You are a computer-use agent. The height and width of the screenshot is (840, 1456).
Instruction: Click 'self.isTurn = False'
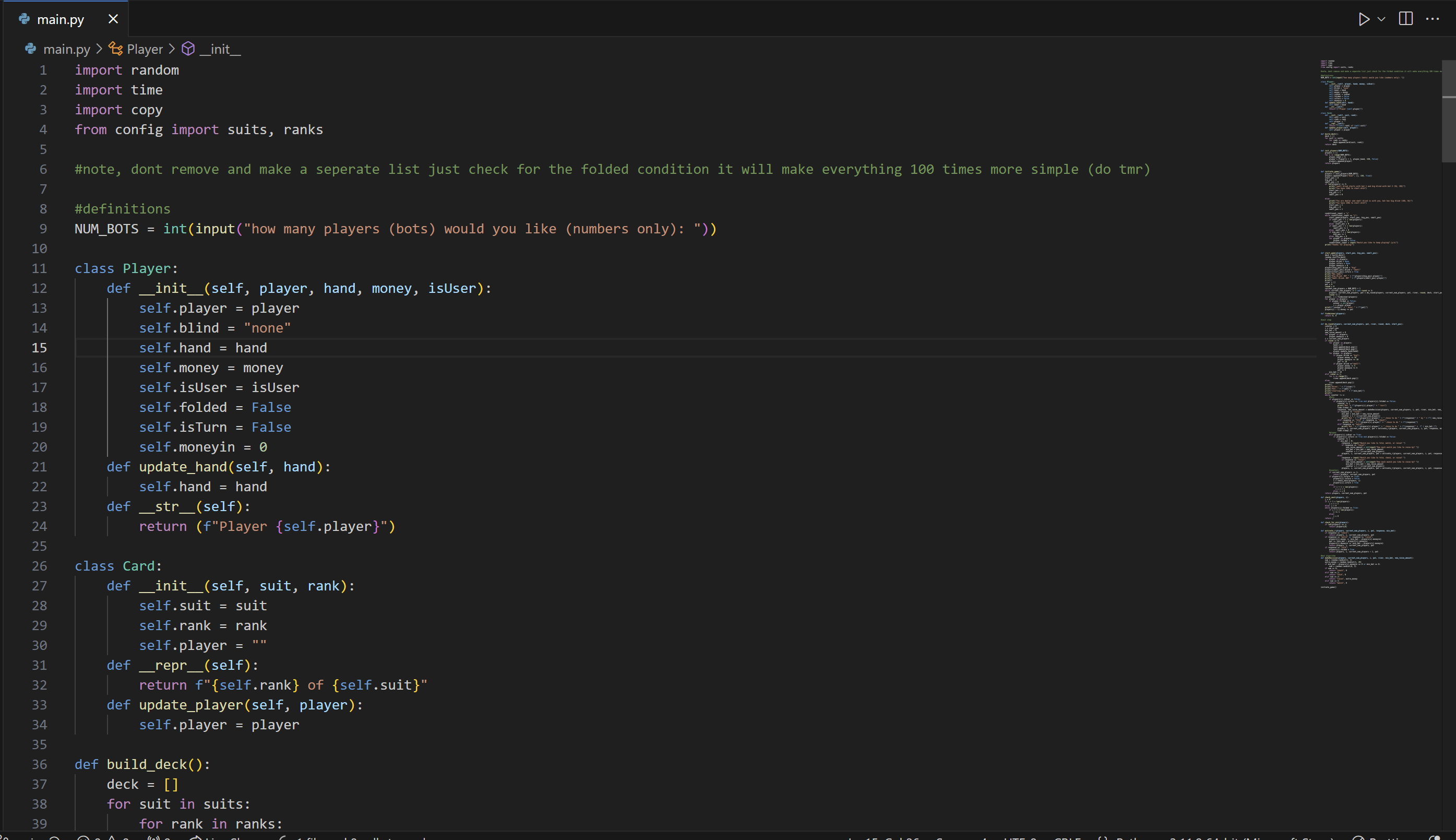click(x=215, y=428)
